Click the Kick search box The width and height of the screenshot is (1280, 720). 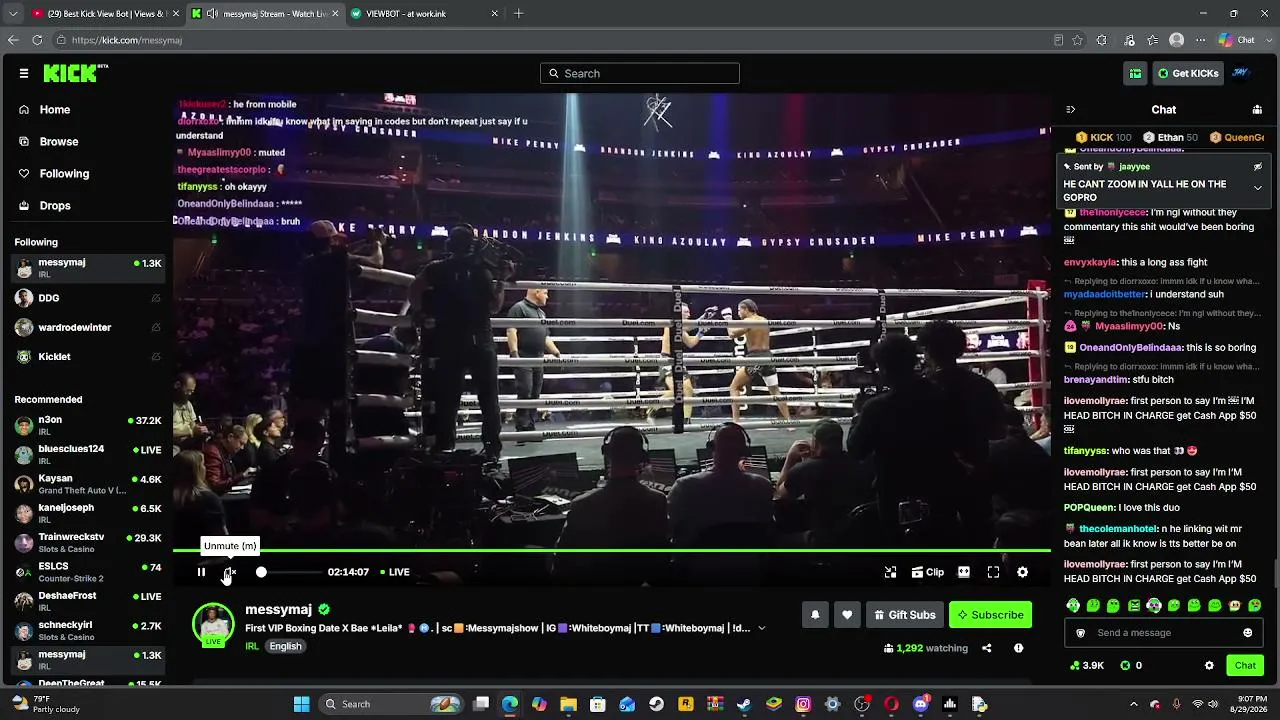pos(640,73)
